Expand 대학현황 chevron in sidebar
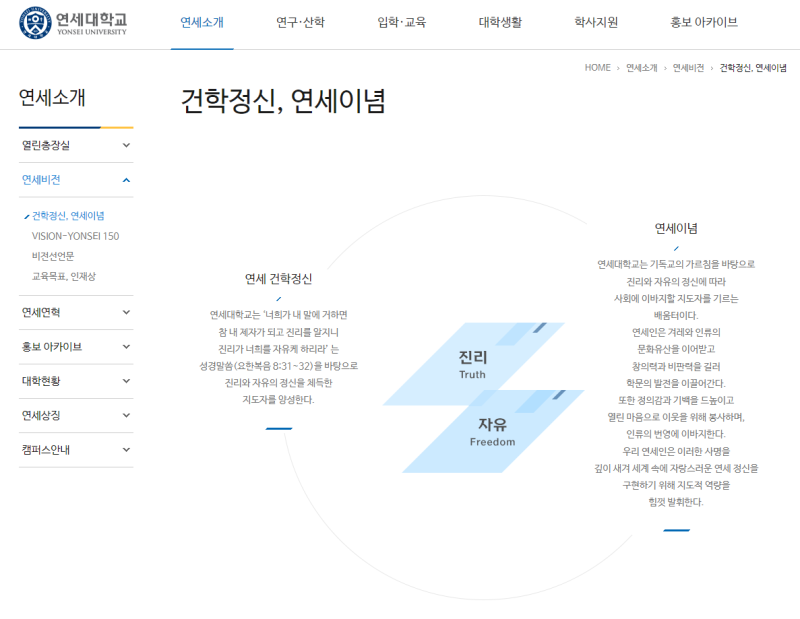 click(x=126, y=381)
